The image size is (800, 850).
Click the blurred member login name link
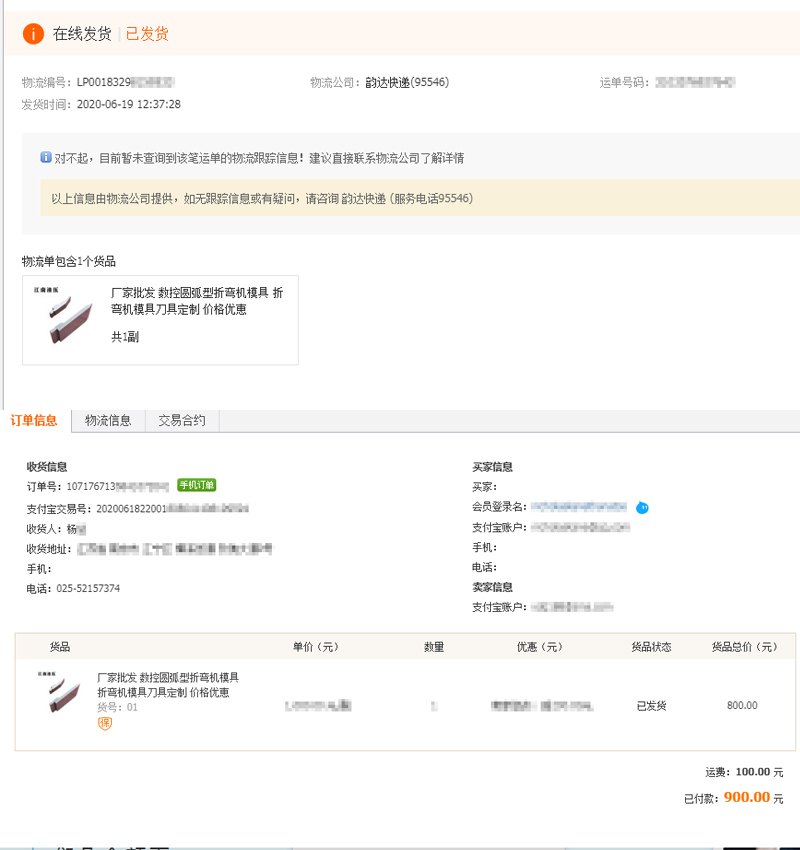click(578, 507)
